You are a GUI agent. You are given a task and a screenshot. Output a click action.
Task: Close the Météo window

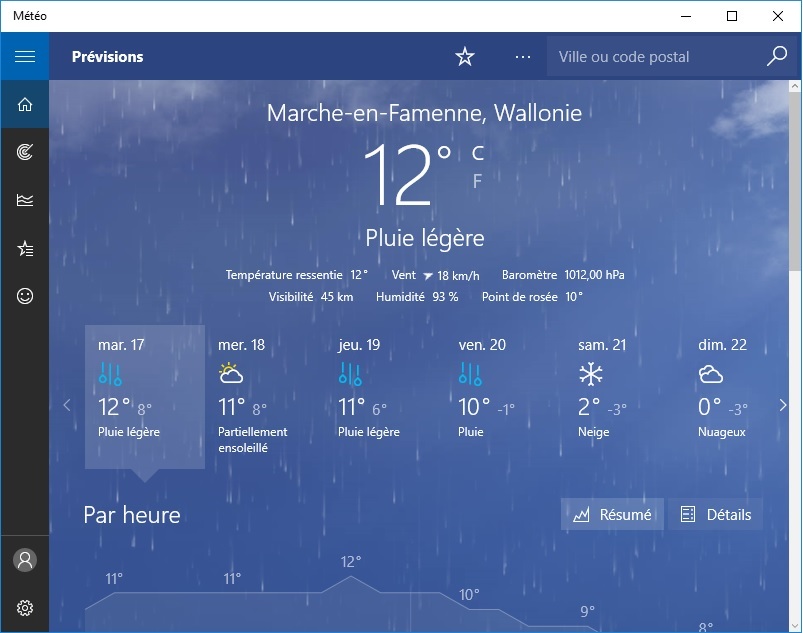[778, 16]
